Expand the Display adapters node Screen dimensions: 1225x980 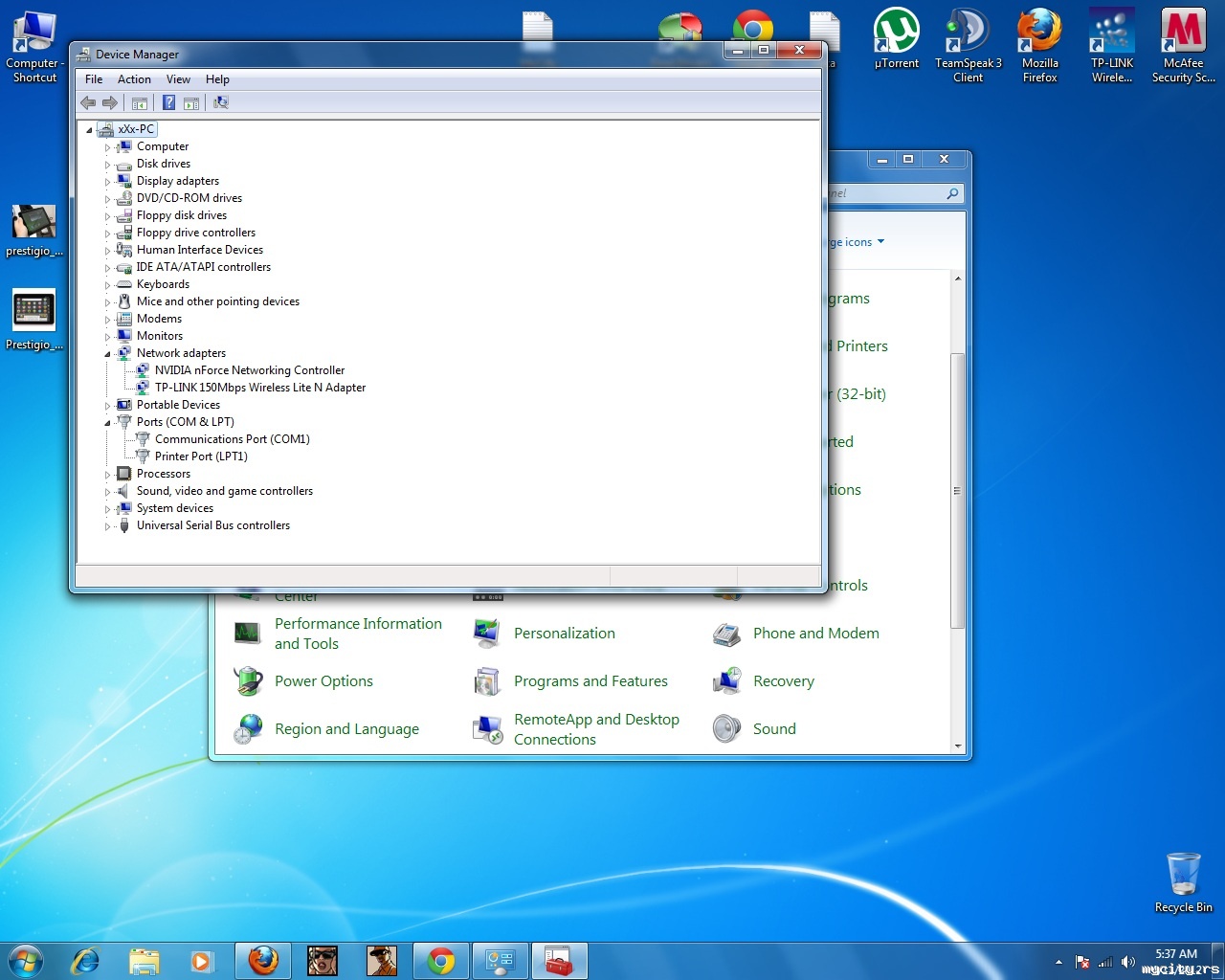[107, 182]
